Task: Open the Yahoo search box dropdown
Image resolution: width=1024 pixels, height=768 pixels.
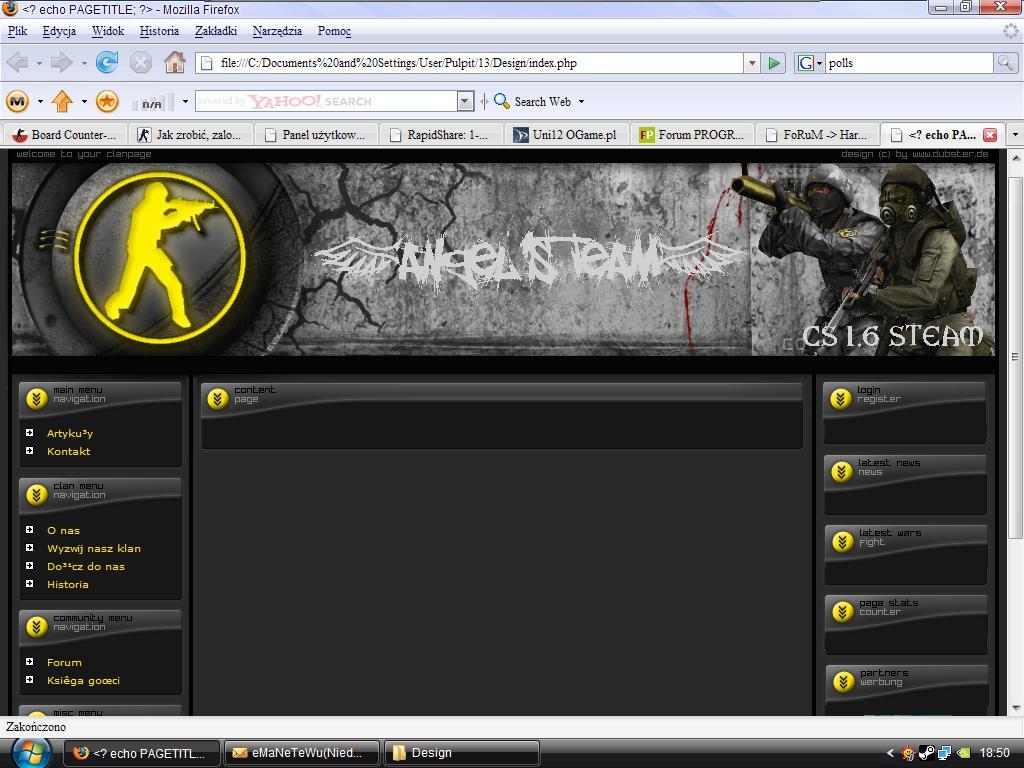Action: [x=465, y=101]
